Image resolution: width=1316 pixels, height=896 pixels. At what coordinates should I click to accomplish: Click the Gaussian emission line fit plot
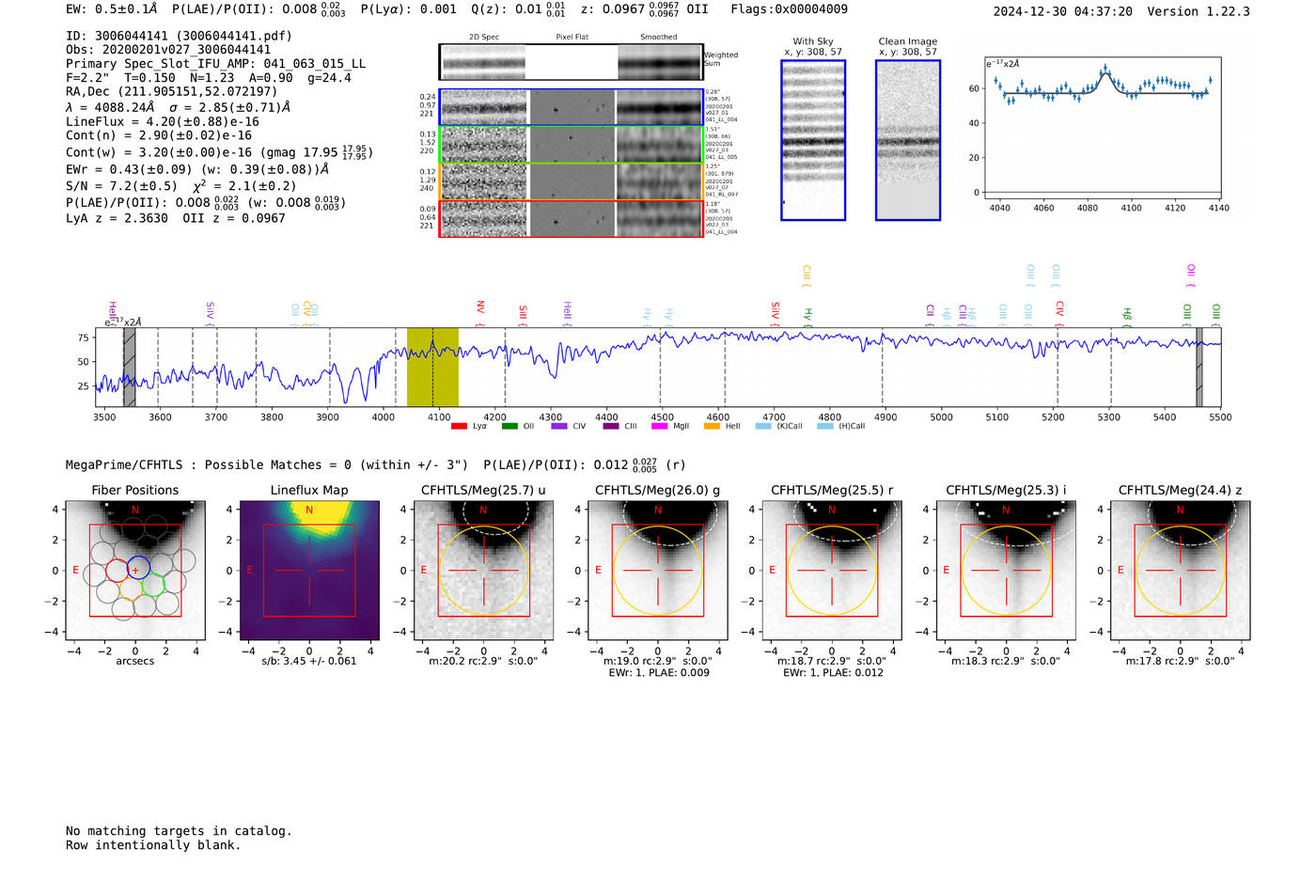(x=1103, y=127)
